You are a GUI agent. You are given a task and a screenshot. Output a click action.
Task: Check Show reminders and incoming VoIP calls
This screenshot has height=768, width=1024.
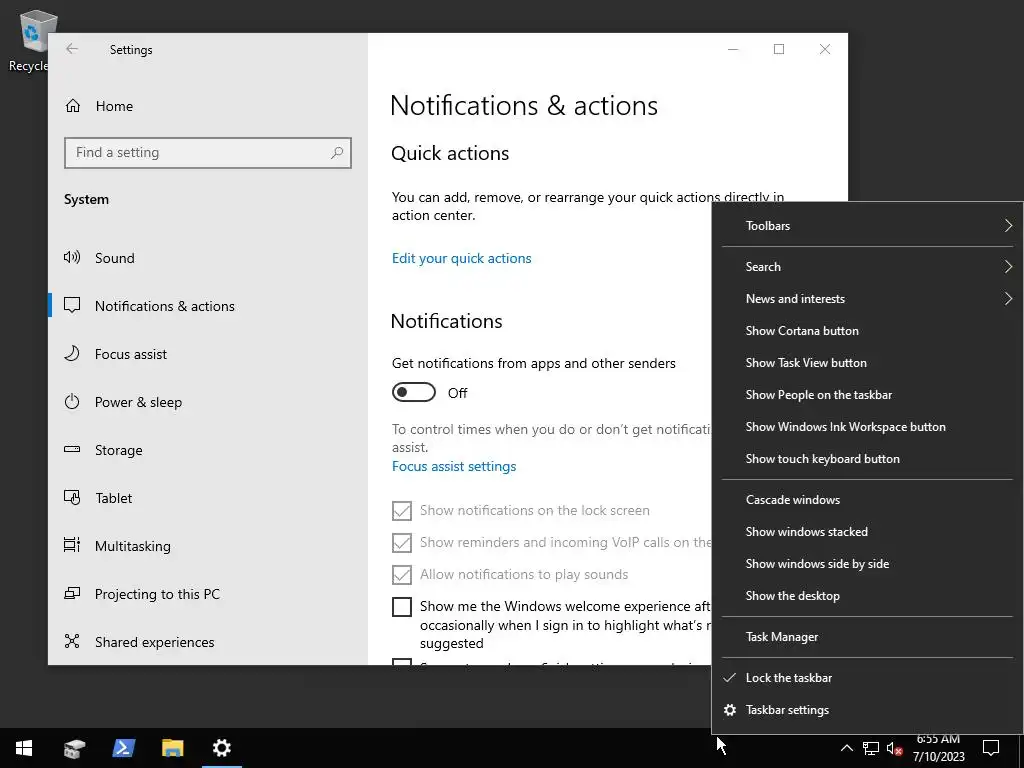[402, 543]
